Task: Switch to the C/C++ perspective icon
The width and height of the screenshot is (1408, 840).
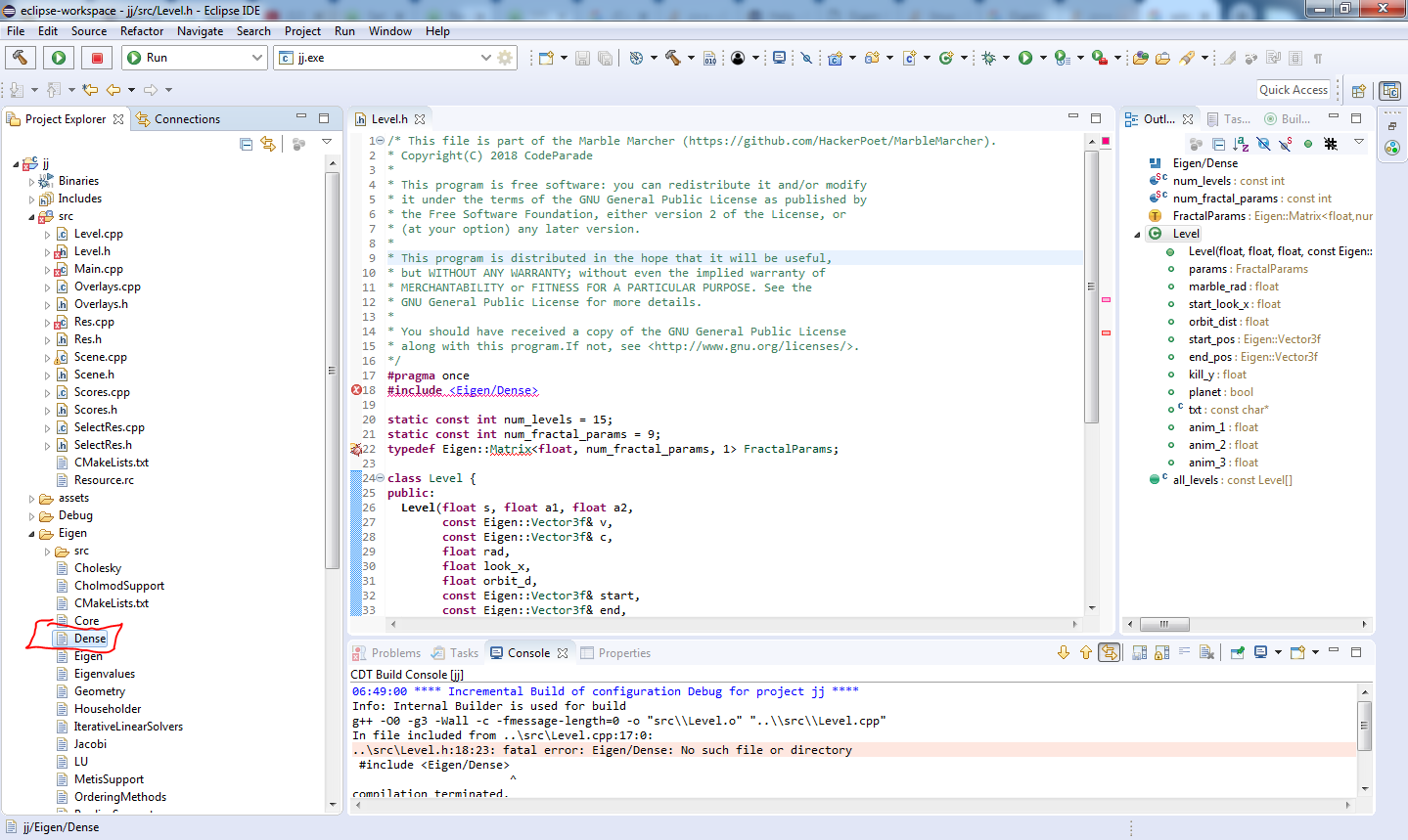Action: (x=1389, y=91)
